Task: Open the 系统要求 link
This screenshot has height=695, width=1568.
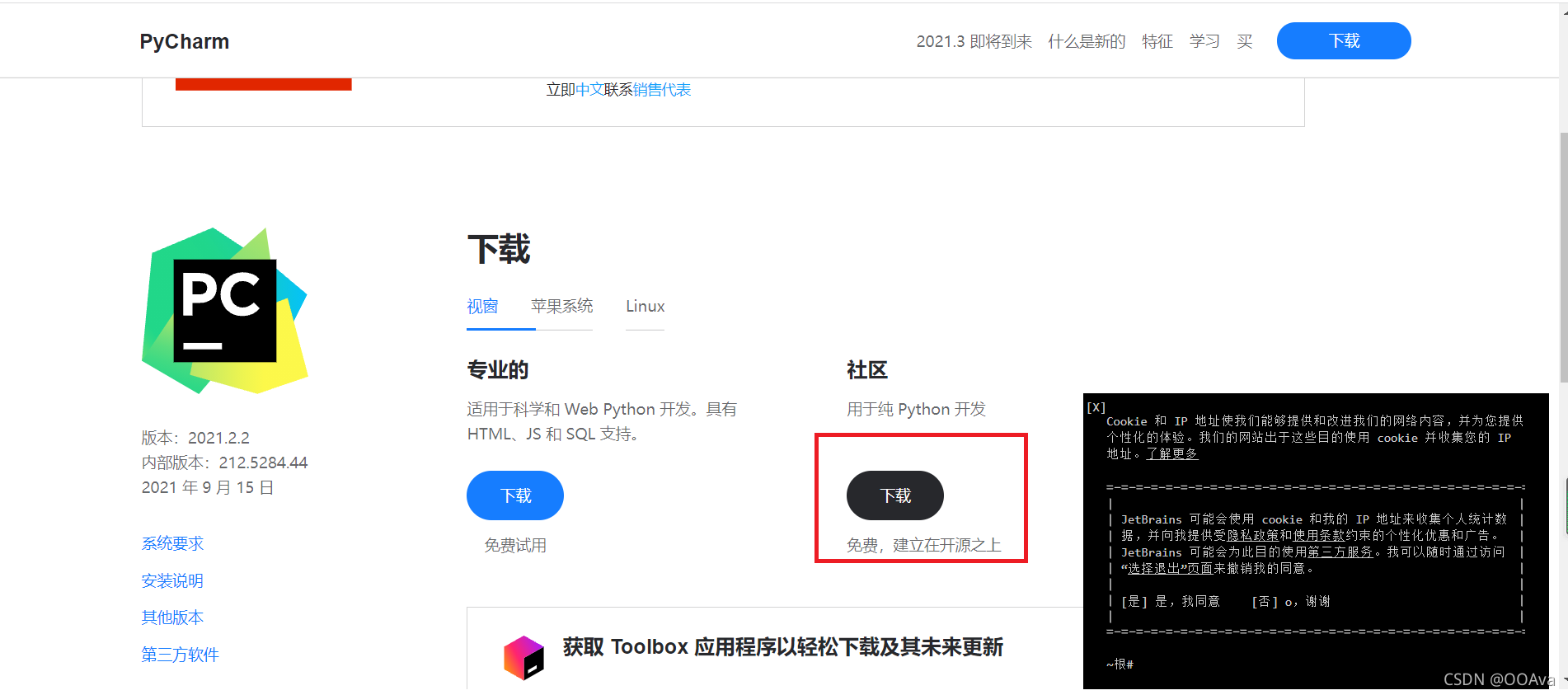Action: (x=172, y=543)
